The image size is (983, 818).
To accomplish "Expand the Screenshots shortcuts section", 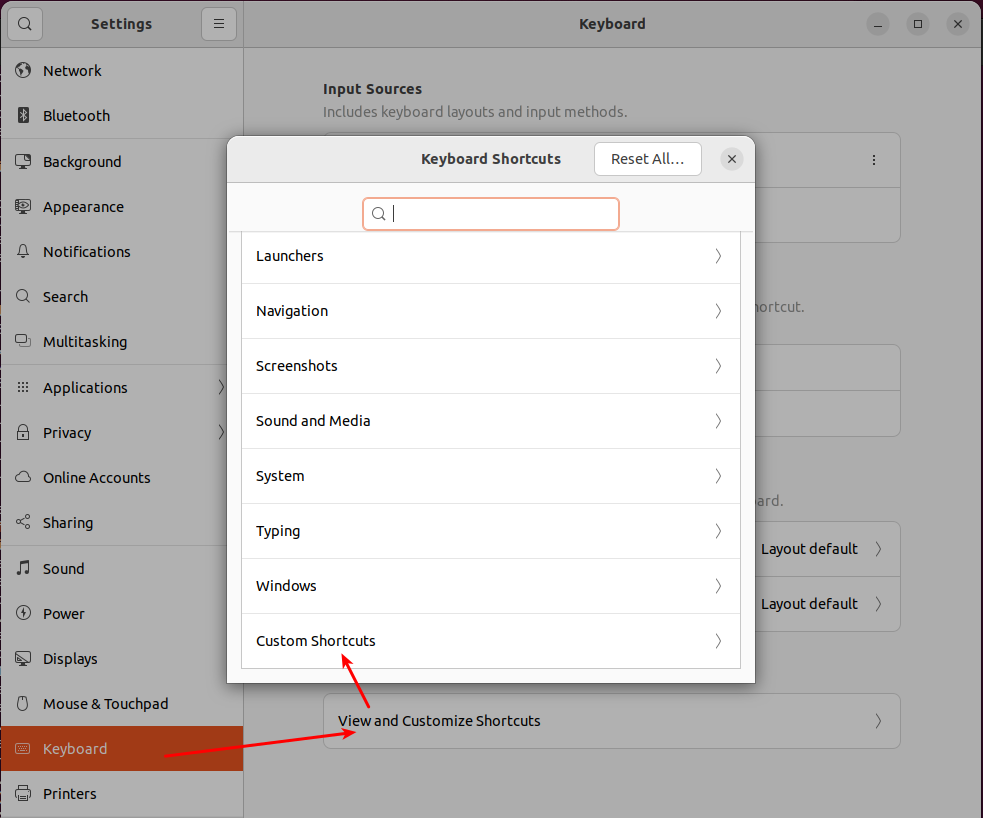I will coord(490,366).
